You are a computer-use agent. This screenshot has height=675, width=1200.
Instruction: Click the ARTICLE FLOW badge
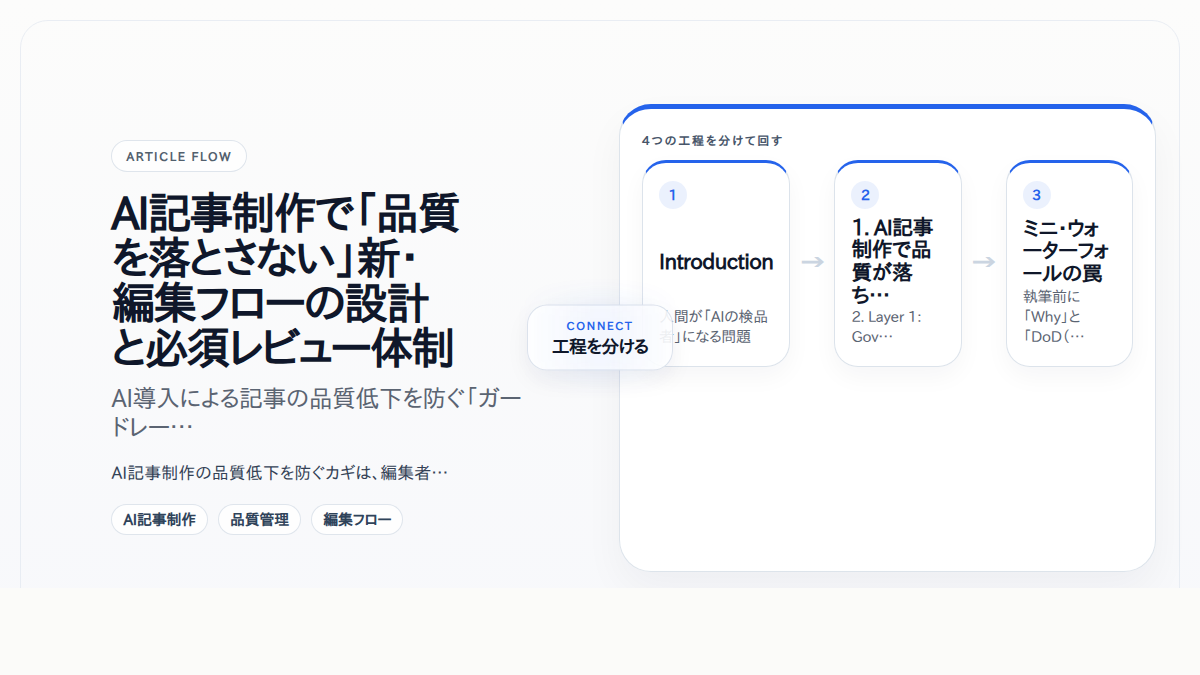point(178,156)
